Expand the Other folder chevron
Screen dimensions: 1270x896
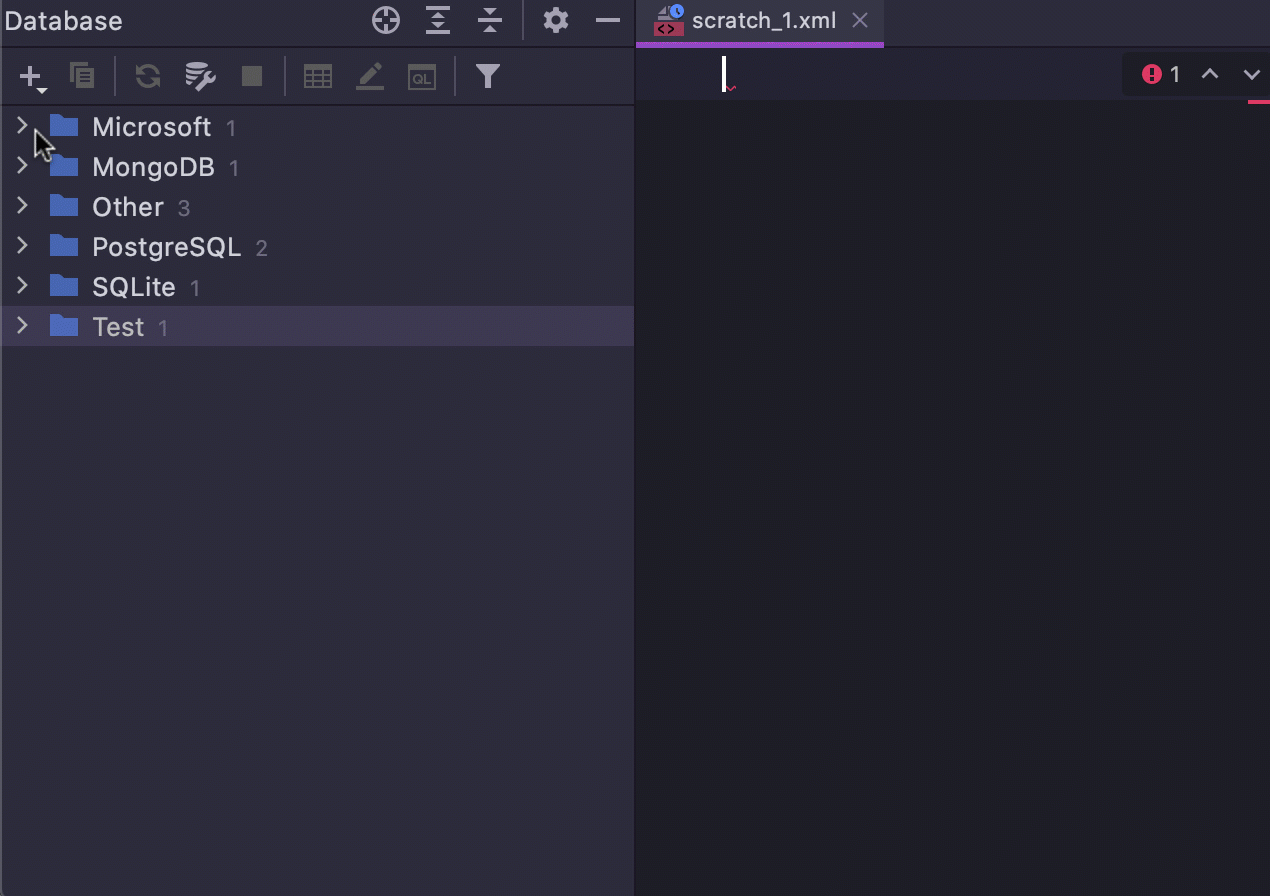pyautogui.click(x=22, y=206)
